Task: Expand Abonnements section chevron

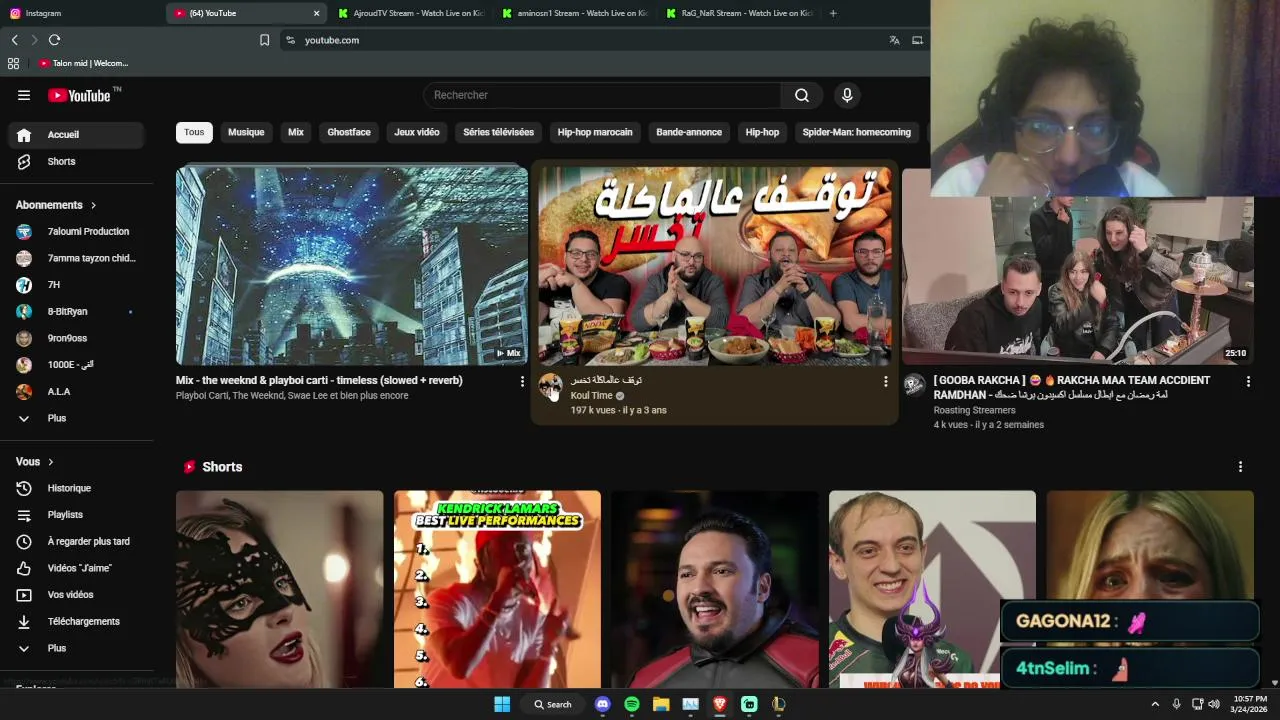Action: click(x=93, y=205)
